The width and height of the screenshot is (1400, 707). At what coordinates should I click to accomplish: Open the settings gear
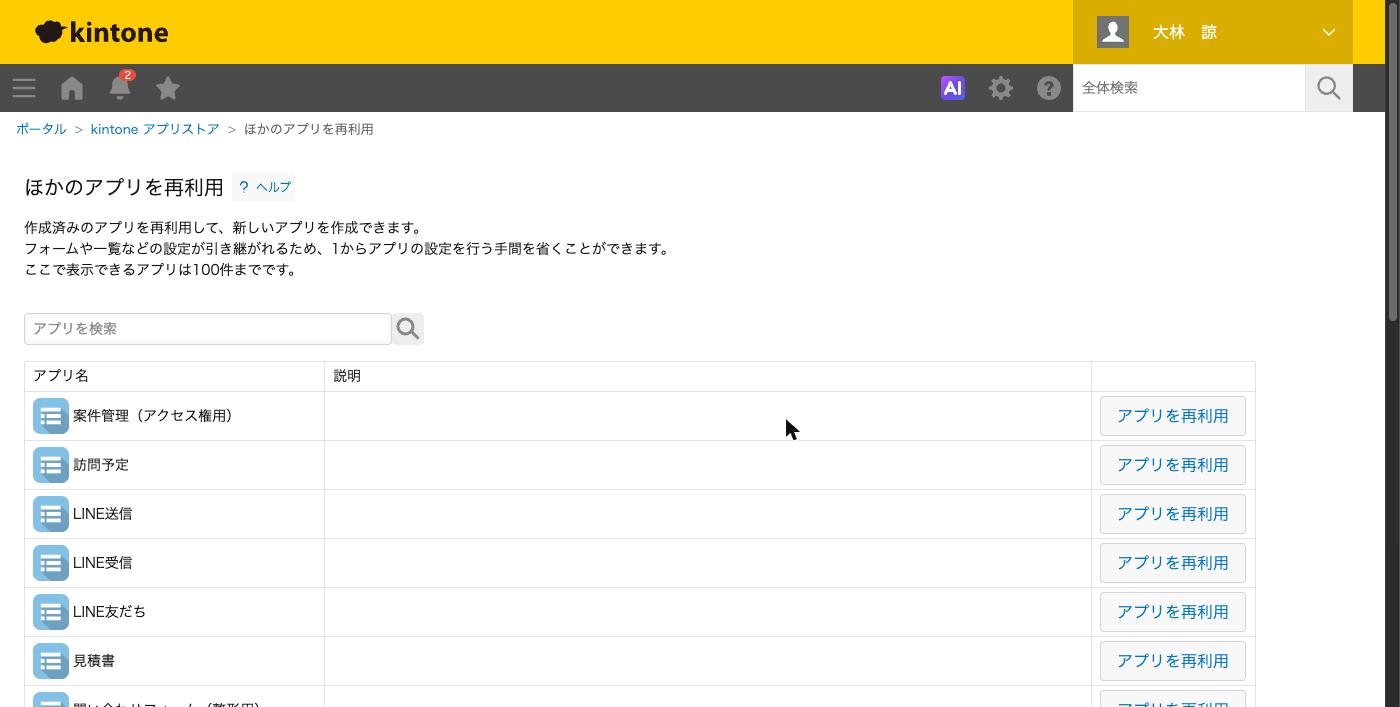[1001, 88]
